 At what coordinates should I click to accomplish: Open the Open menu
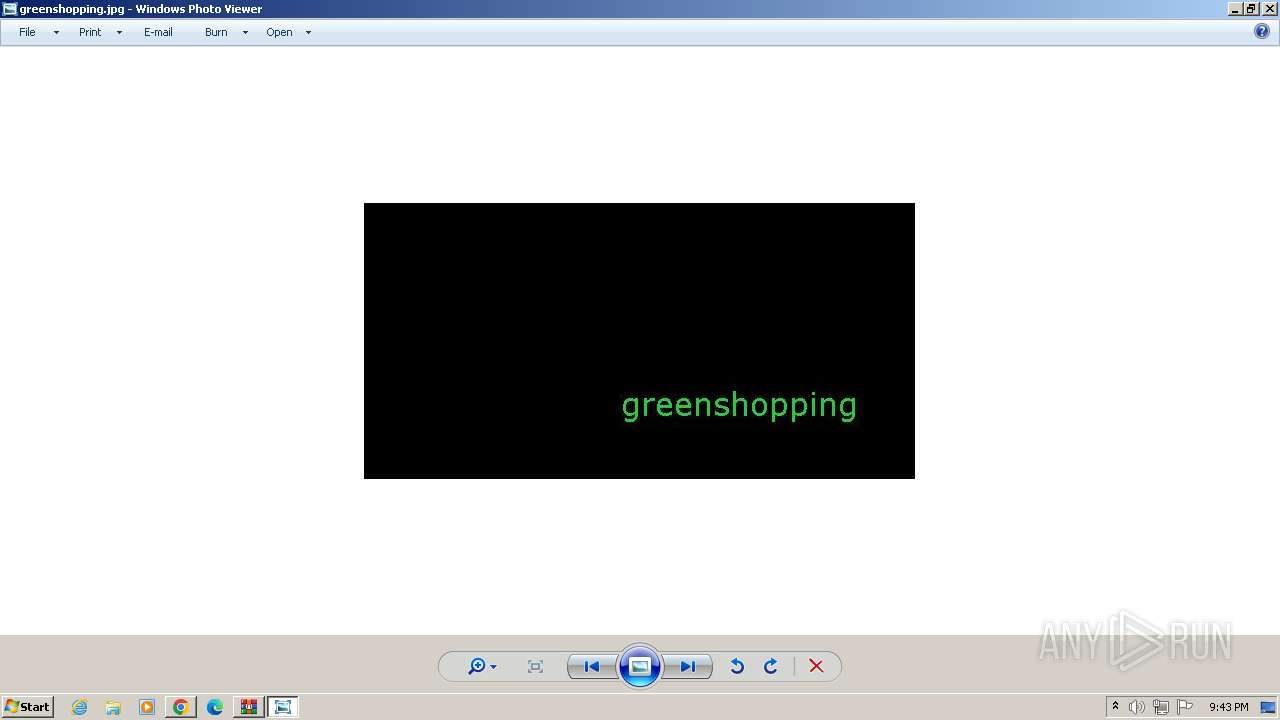click(279, 32)
